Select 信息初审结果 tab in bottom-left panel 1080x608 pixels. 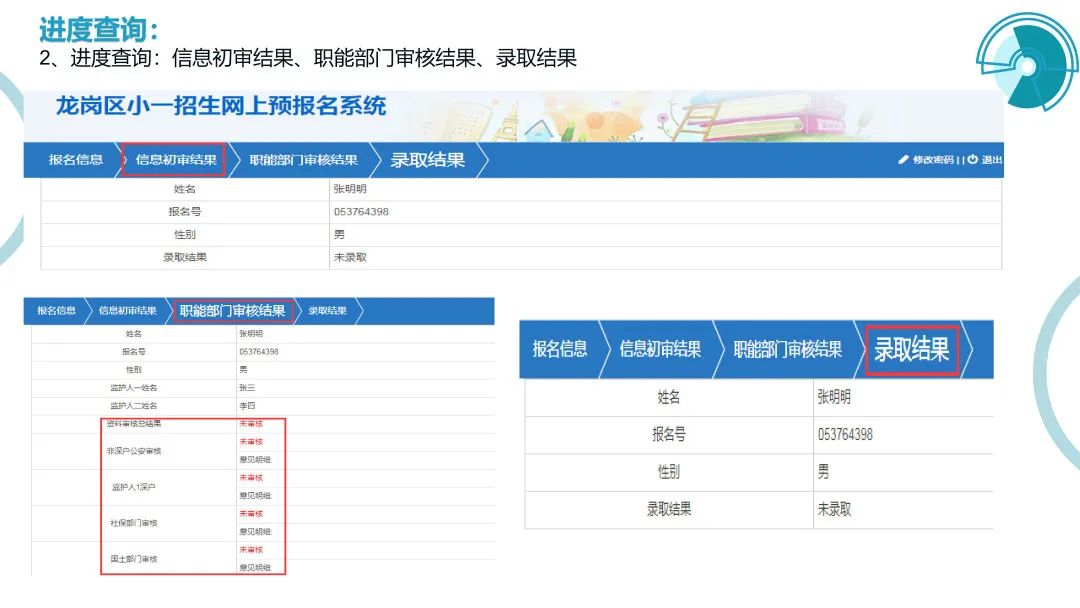pyautogui.click(x=127, y=311)
